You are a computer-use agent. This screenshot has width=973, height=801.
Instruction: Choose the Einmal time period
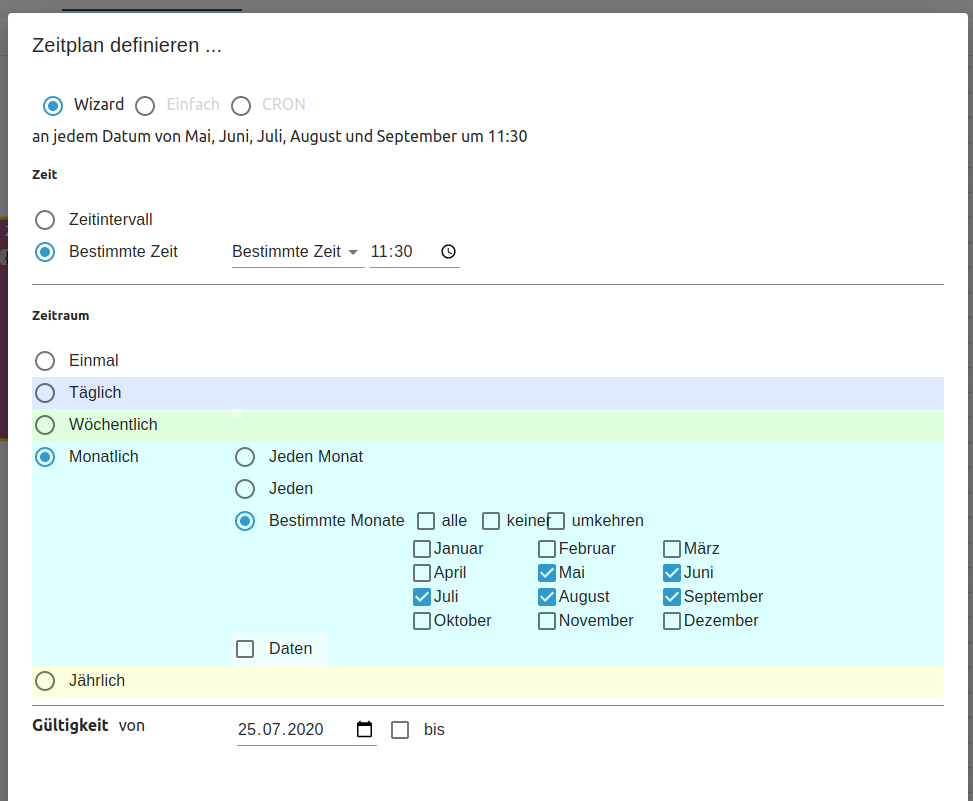point(45,361)
